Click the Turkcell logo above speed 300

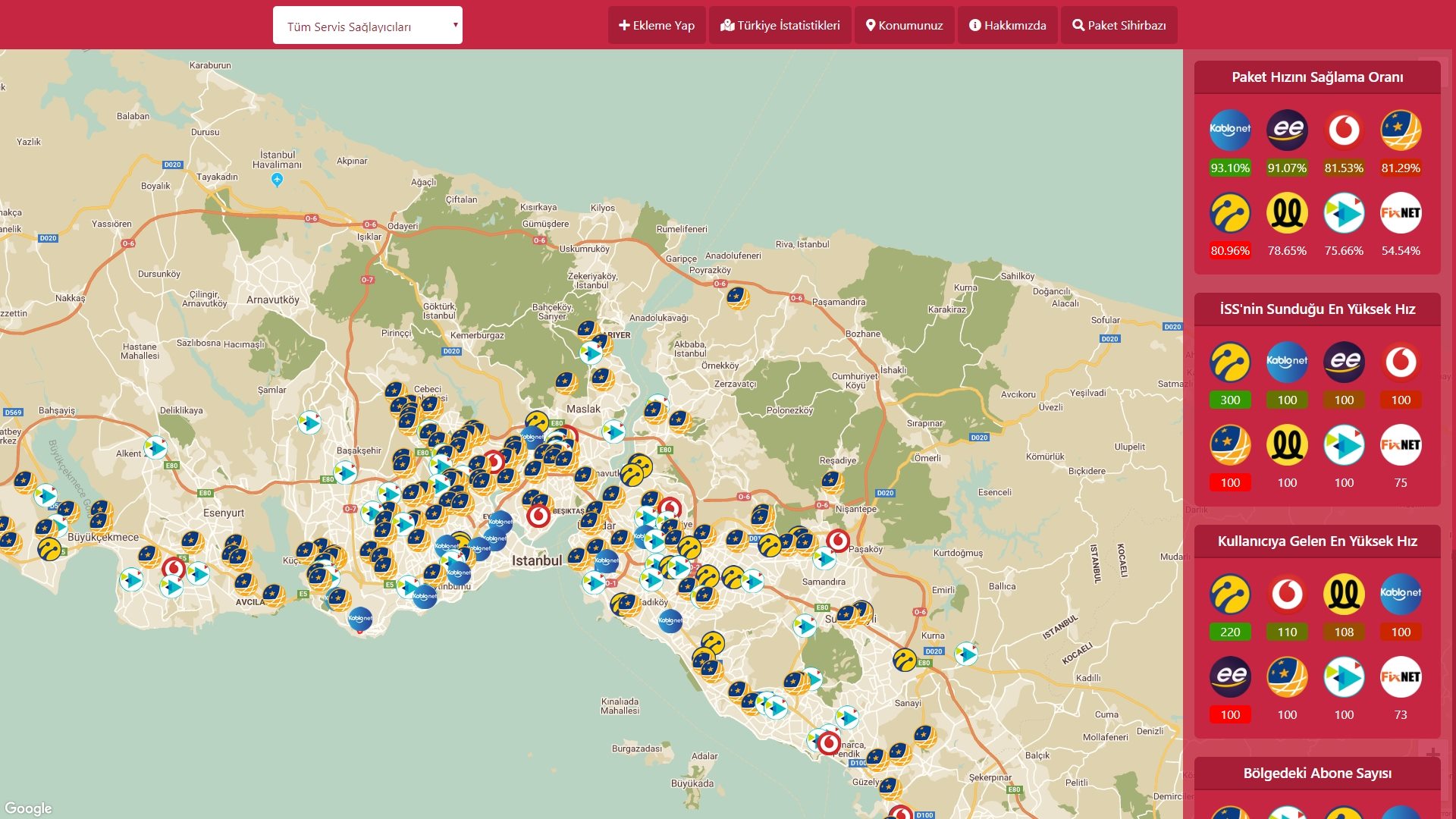click(x=1230, y=362)
